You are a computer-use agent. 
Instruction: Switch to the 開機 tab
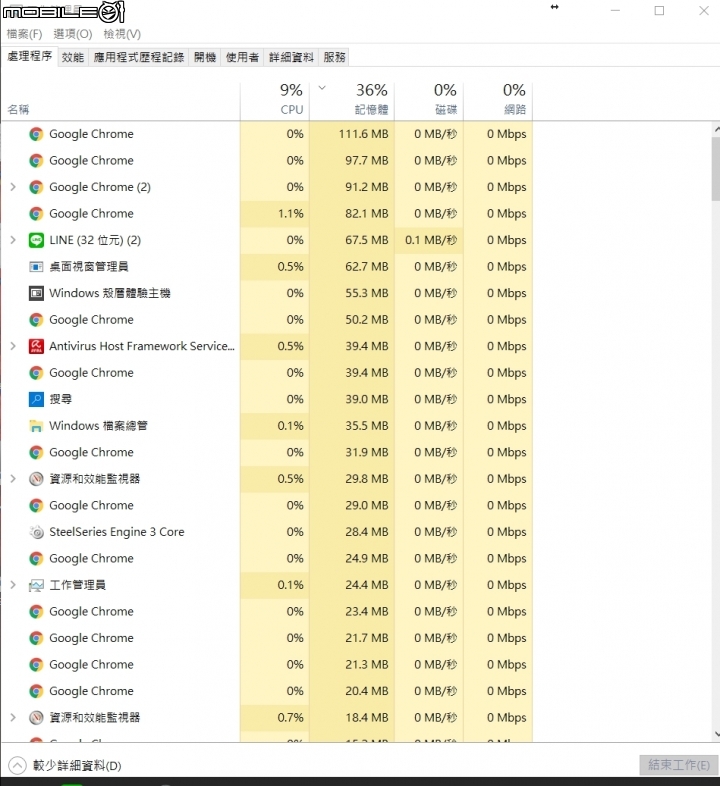coord(205,57)
